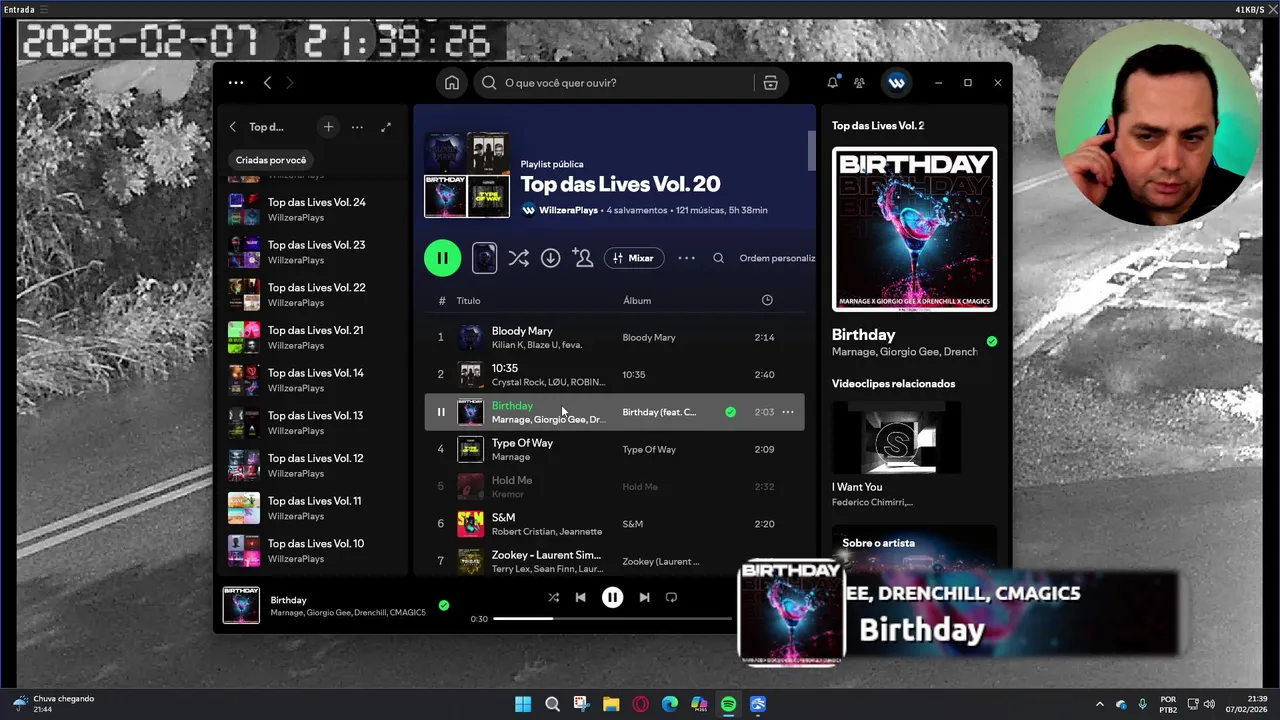Open more options on Birthday row
This screenshot has width=1280, height=720.
point(788,412)
